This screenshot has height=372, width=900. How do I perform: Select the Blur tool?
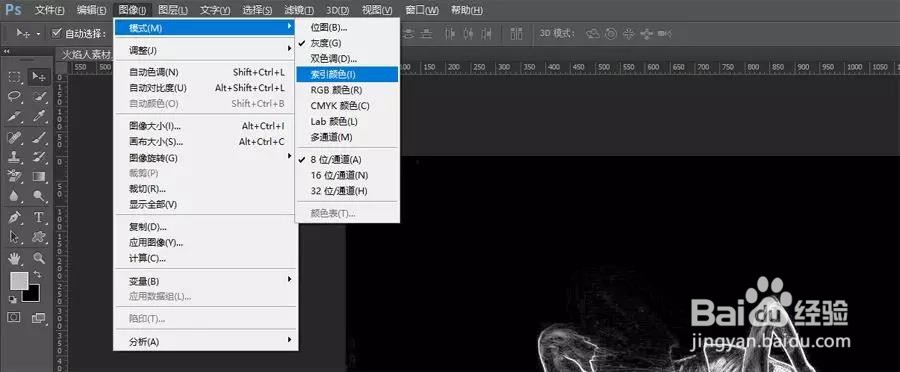coord(15,196)
